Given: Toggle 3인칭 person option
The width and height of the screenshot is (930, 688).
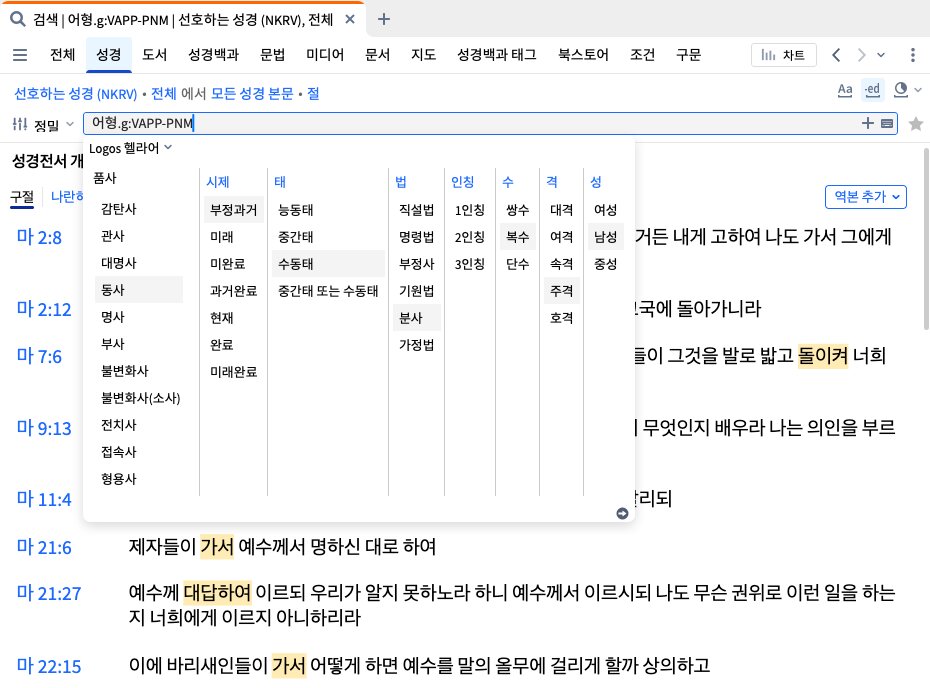Looking at the screenshot, I should pos(470,263).
